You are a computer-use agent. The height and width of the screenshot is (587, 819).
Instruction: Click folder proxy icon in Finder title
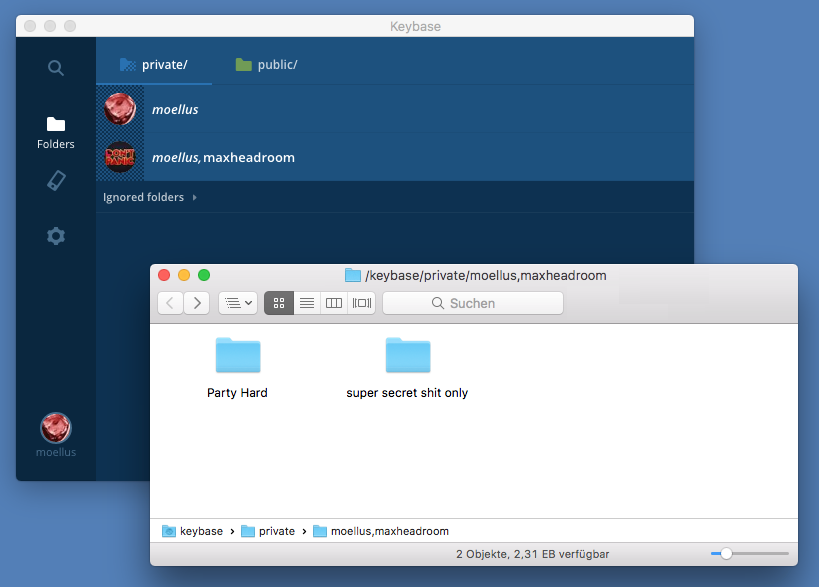pos(353,275)
